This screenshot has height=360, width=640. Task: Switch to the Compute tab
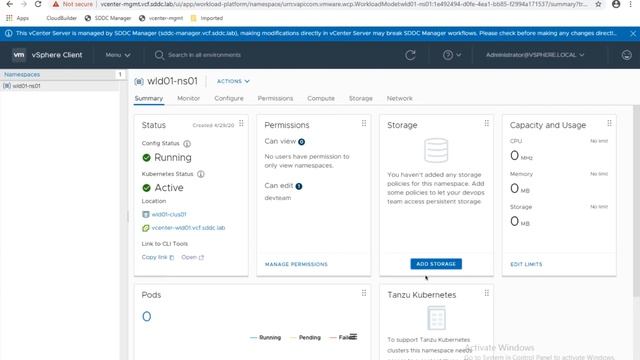[x=321, y=98]
